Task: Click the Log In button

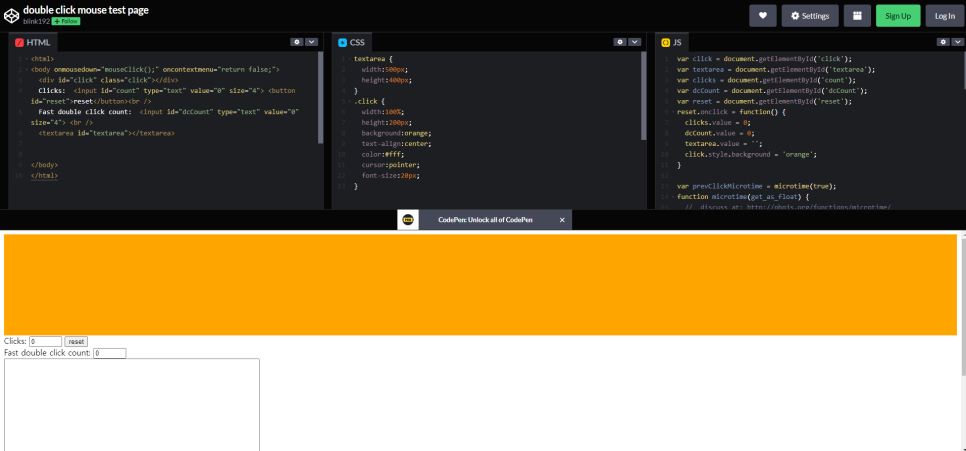Action: coord(944,16)
